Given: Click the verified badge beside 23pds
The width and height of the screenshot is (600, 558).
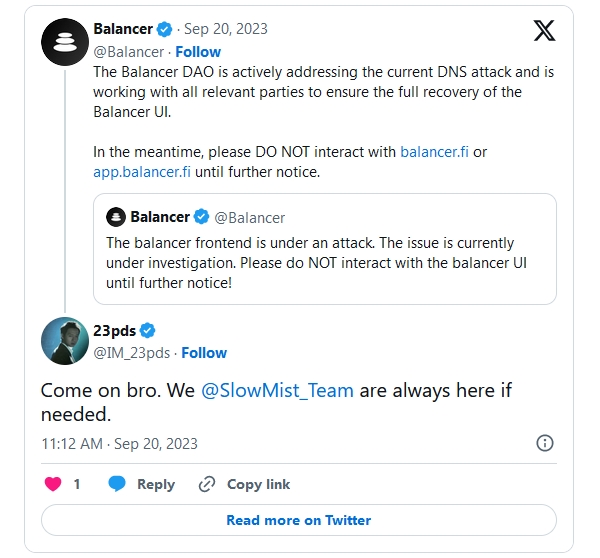Looking at the screenshot, I should pyautogui.click(x=148, y=331).
